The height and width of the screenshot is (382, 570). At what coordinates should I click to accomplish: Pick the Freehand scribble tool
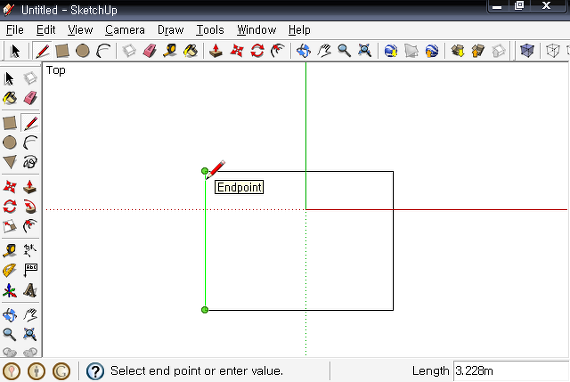(30, 162)
